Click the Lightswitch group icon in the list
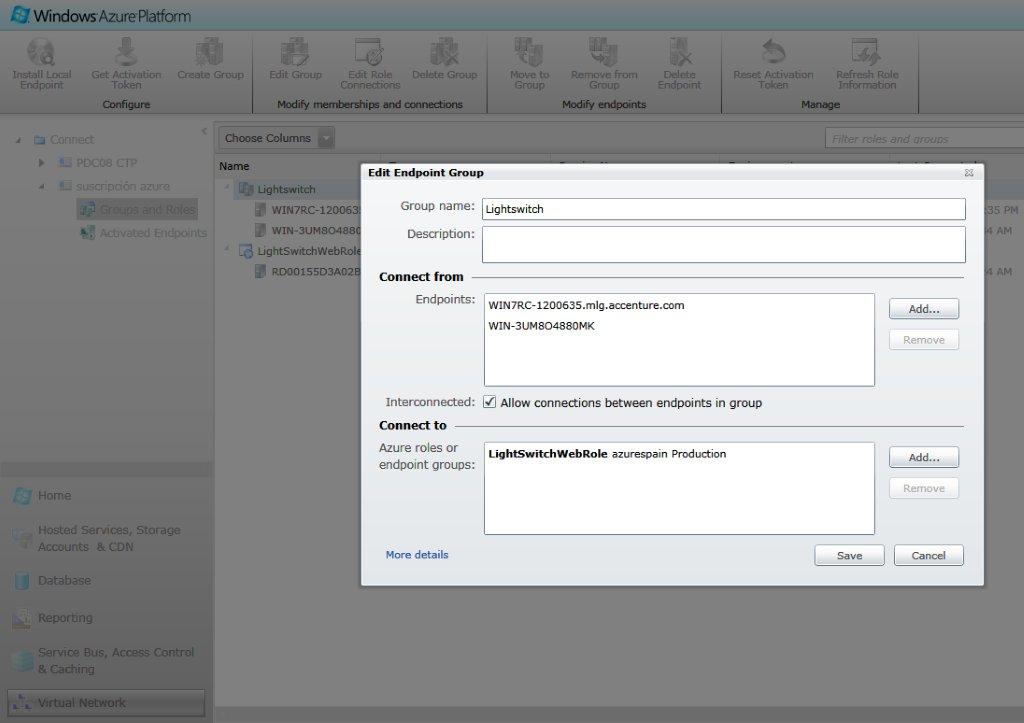 [246, 189]
